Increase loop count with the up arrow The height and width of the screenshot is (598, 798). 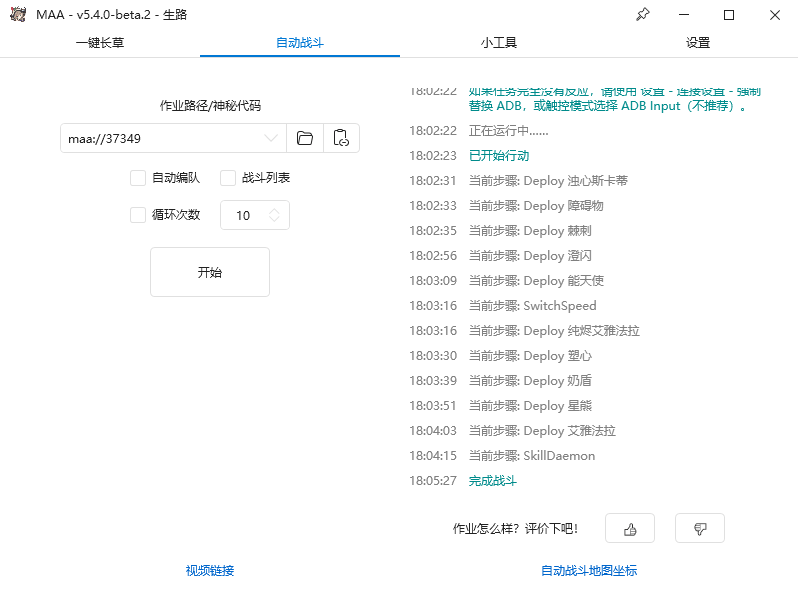pyautogui.click(x=274, y=210)
